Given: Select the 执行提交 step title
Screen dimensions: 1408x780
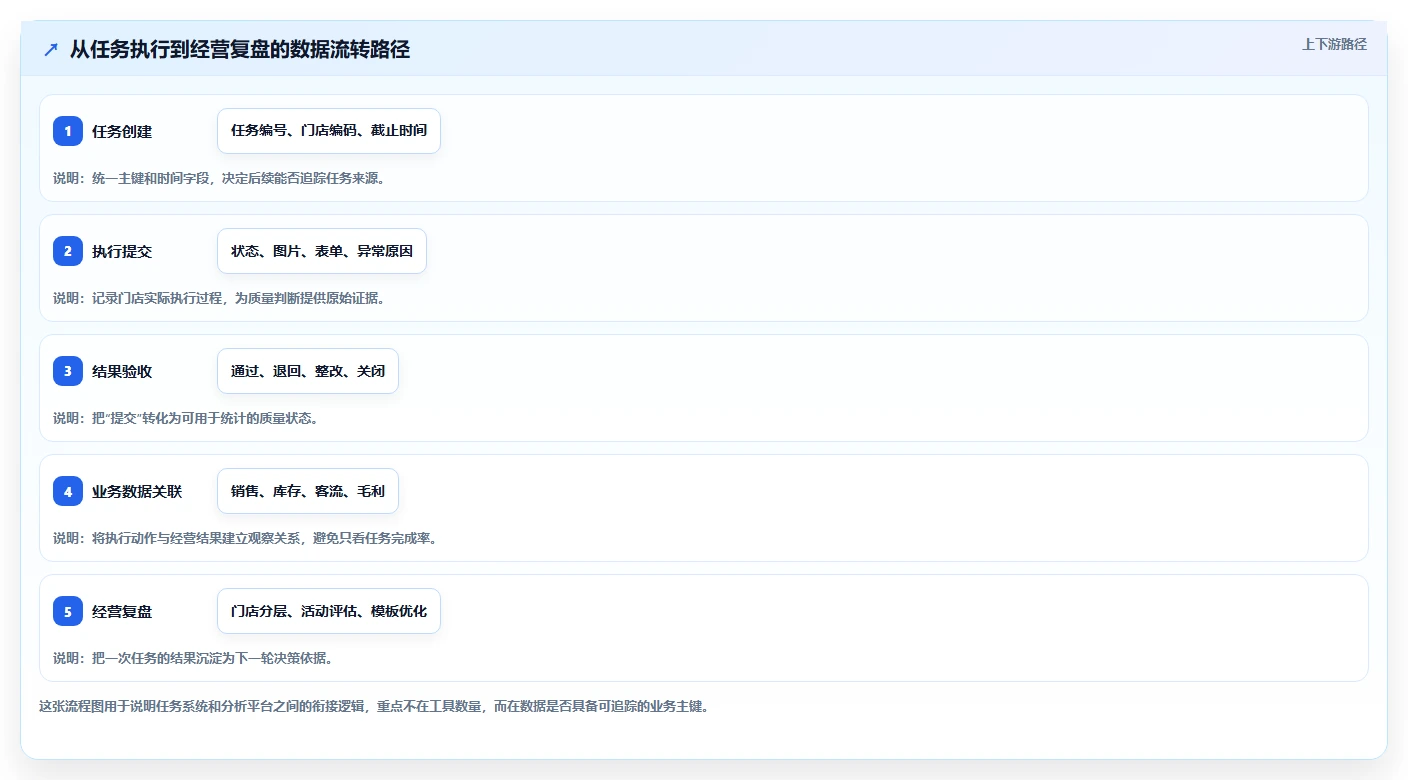Looking at the screenshot, I should click(x=122, y=251).
